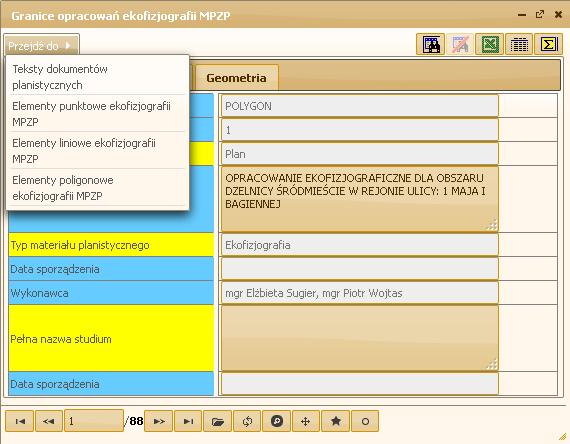Open the table view icon
This screenshot has width=570, height=444.
(x=519, y=45)
